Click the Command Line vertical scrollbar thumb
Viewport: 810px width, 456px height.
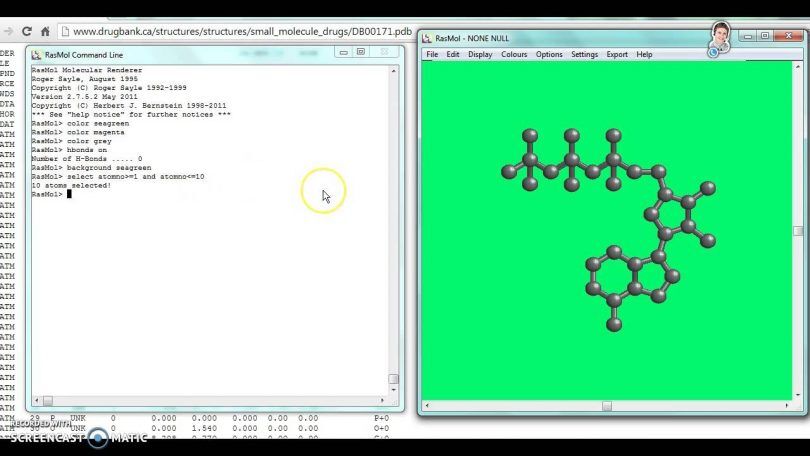(x=394, y=379)
